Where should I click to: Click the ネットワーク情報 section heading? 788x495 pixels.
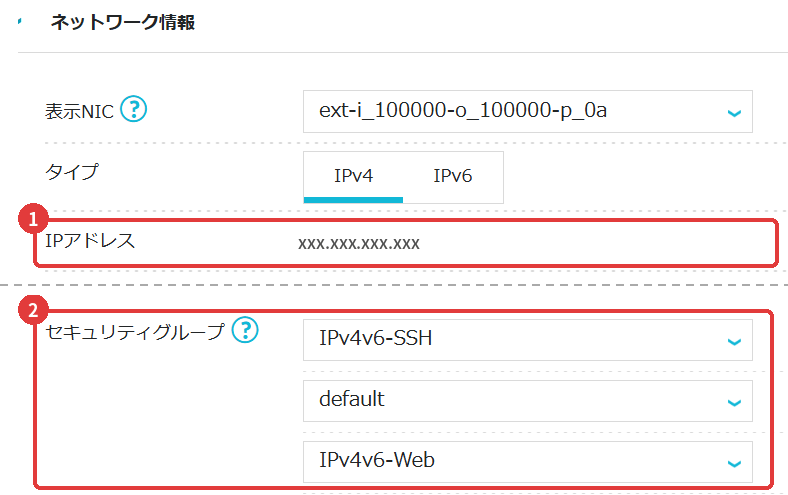coord(122,23)
